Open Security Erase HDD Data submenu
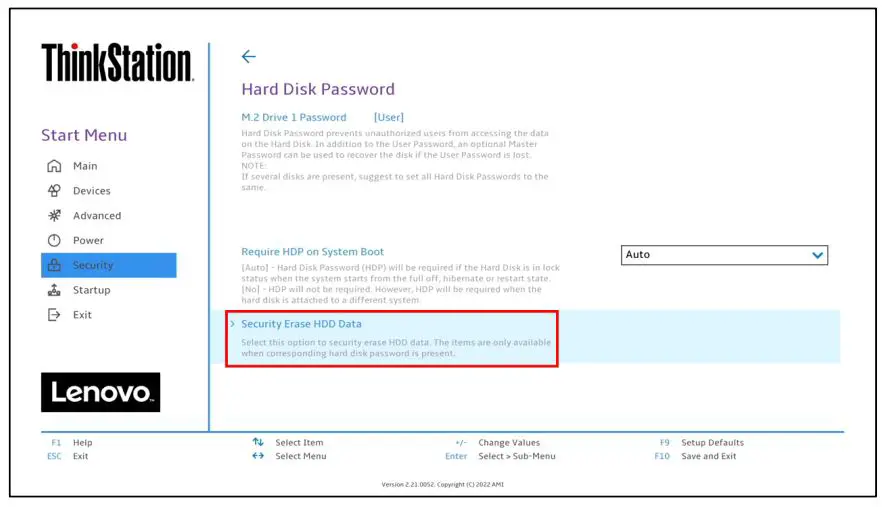The height and width of the screenshot is (507, 889). click(301, 324)
